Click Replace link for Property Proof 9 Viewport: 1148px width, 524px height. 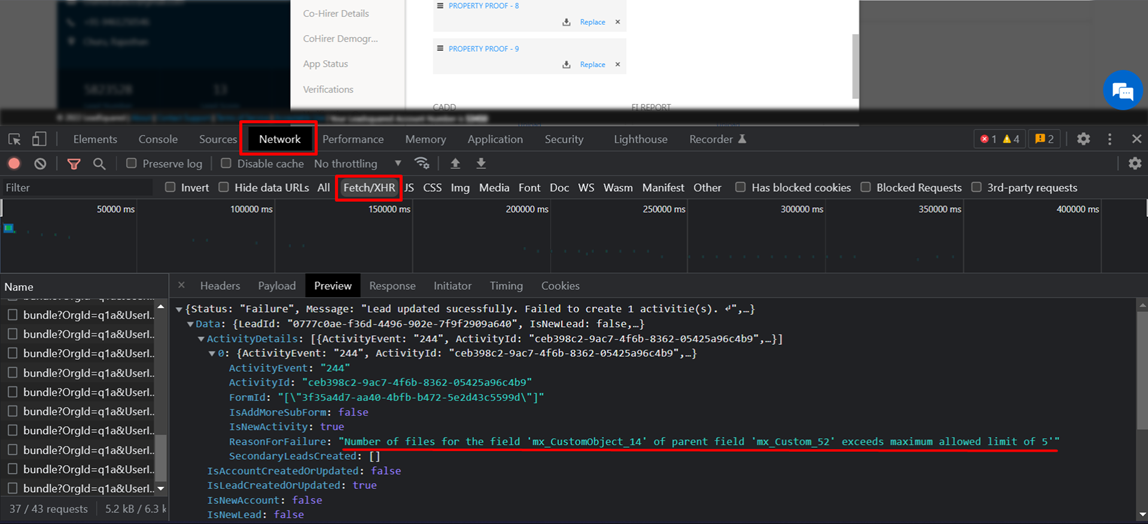point(592,64)
